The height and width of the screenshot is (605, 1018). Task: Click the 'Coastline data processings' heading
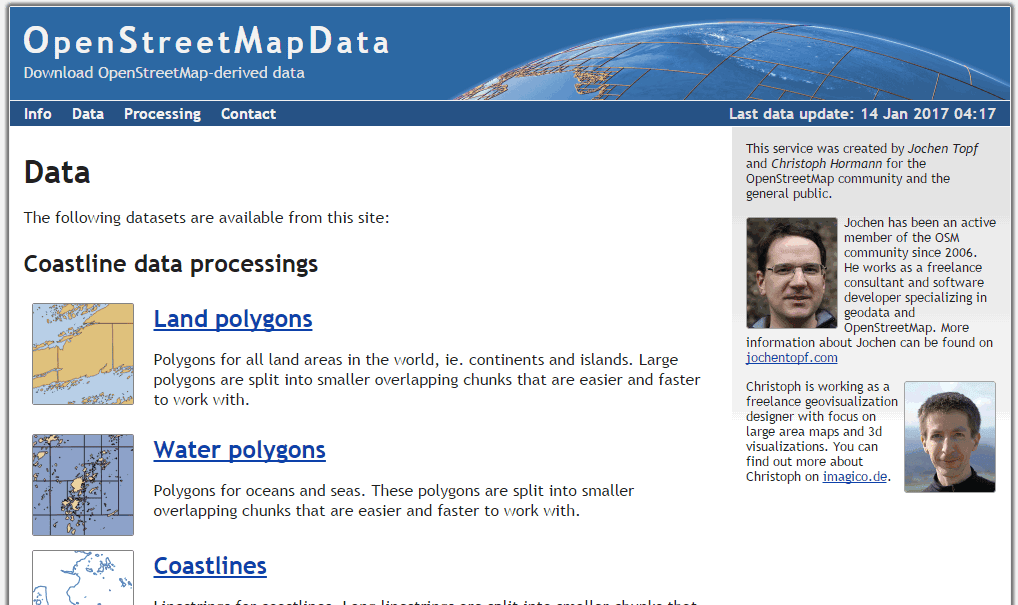point(171,264)
